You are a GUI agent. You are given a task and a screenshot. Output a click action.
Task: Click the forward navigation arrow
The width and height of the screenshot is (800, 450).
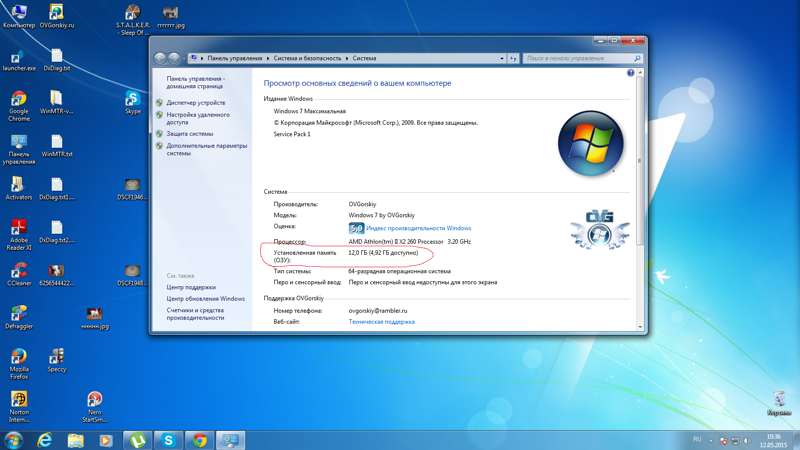(173, 58)
